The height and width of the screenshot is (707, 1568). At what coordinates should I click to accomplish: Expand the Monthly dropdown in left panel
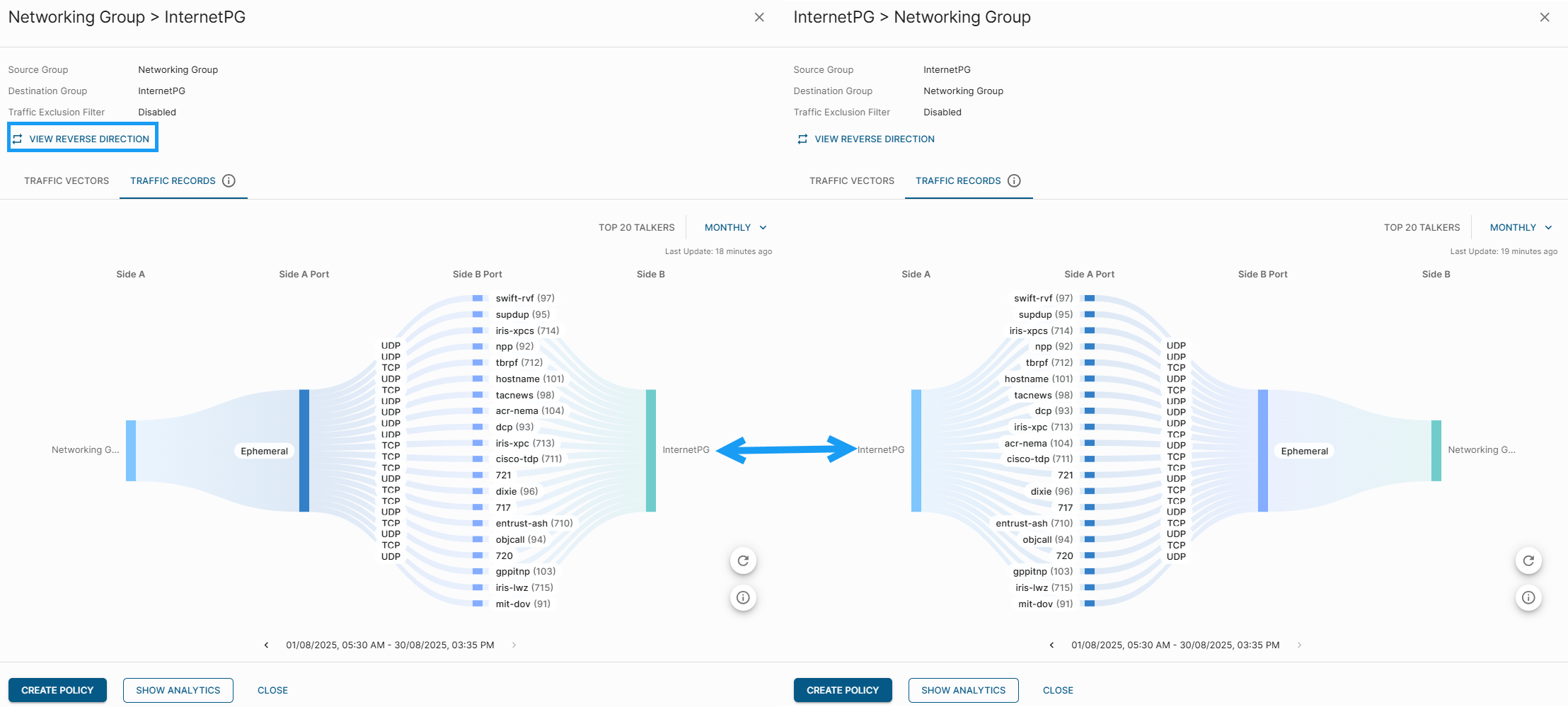tap(735, 228)
